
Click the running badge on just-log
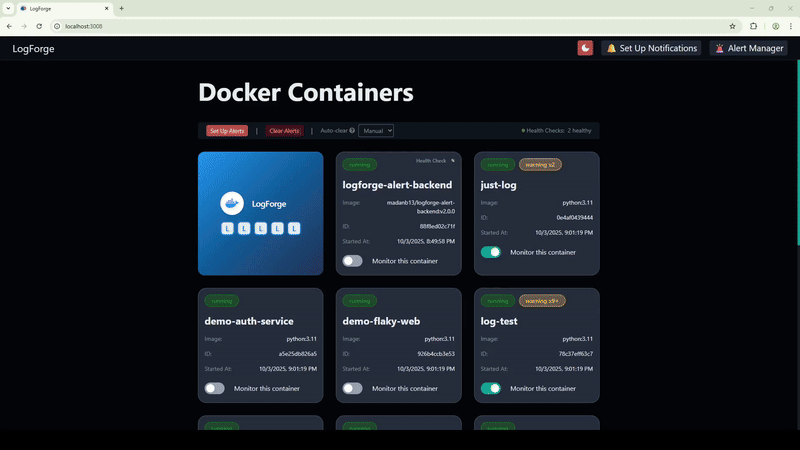tap(497, 165)
